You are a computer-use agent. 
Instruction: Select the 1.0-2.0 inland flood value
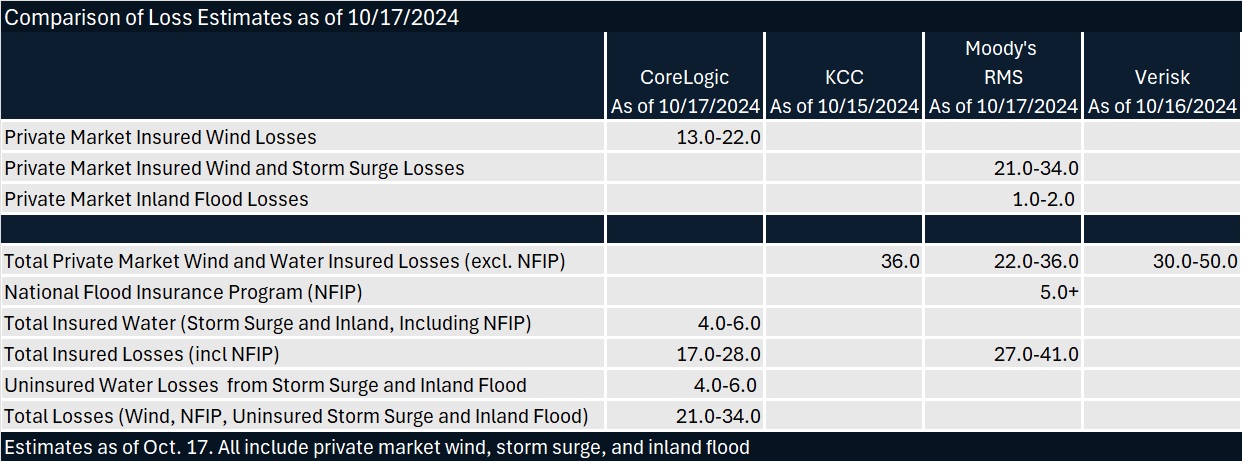pyautogui.click(x=1043, y=199)
